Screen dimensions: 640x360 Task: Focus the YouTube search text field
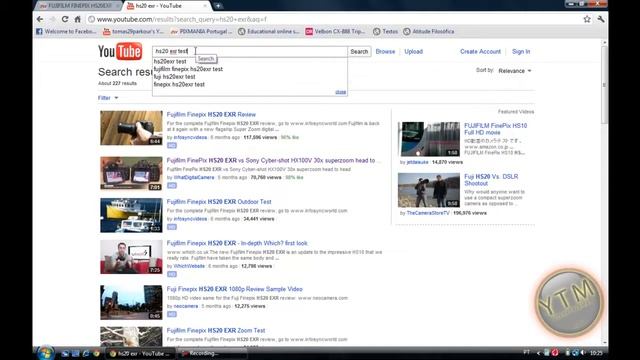pyautogui.click(x=250, y=51)
